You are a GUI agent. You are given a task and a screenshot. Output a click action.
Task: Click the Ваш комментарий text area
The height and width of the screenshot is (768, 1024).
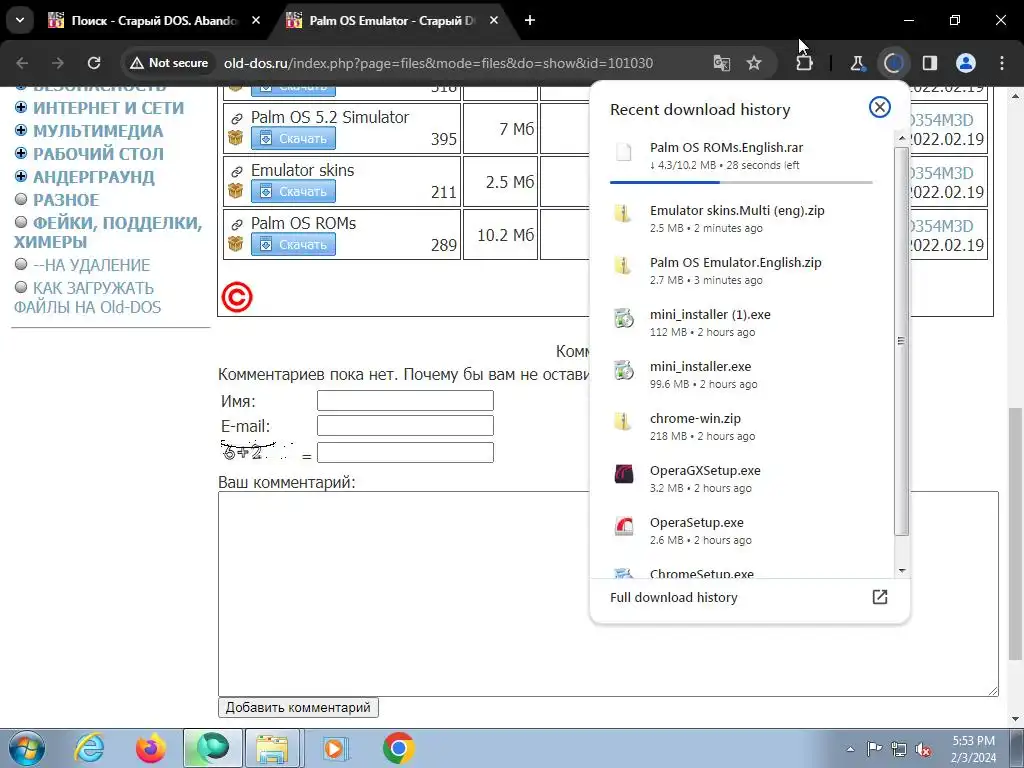pos(608,594)
